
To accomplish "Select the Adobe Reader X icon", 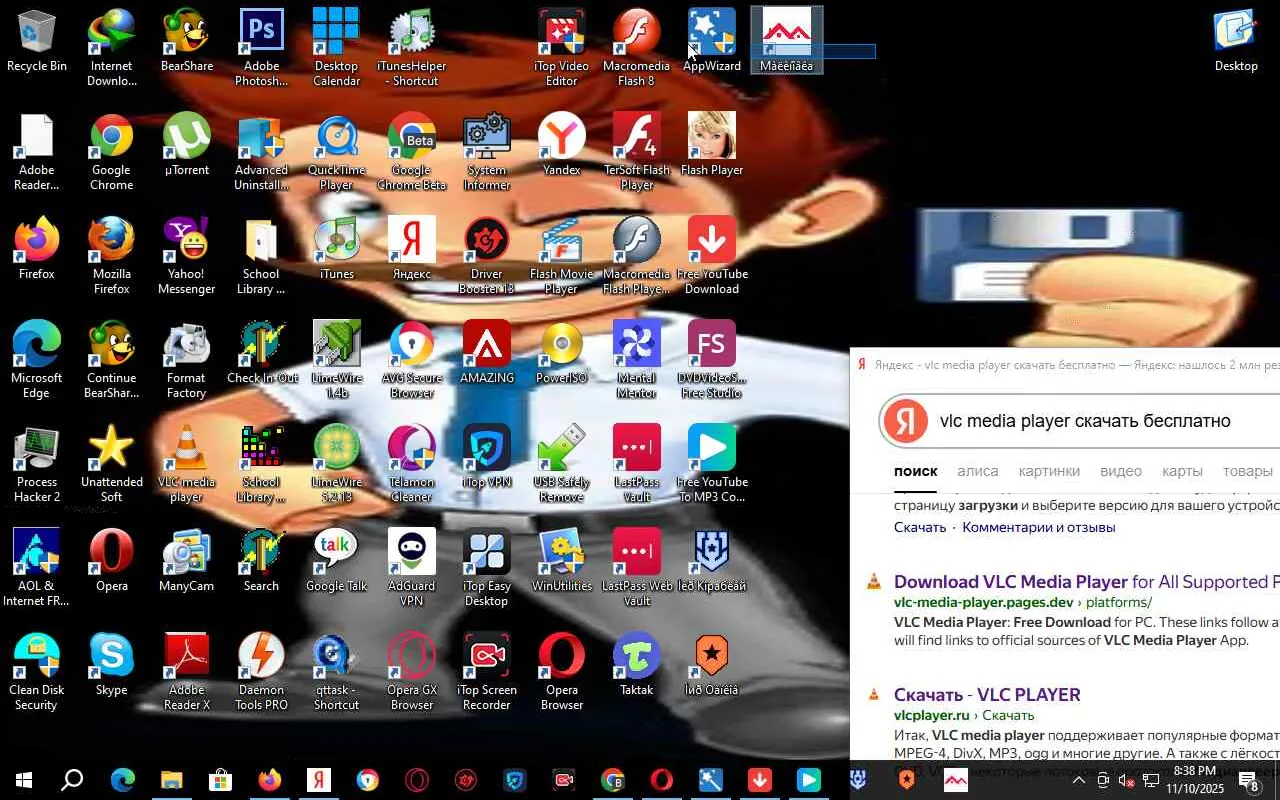I will click(187, 672).
